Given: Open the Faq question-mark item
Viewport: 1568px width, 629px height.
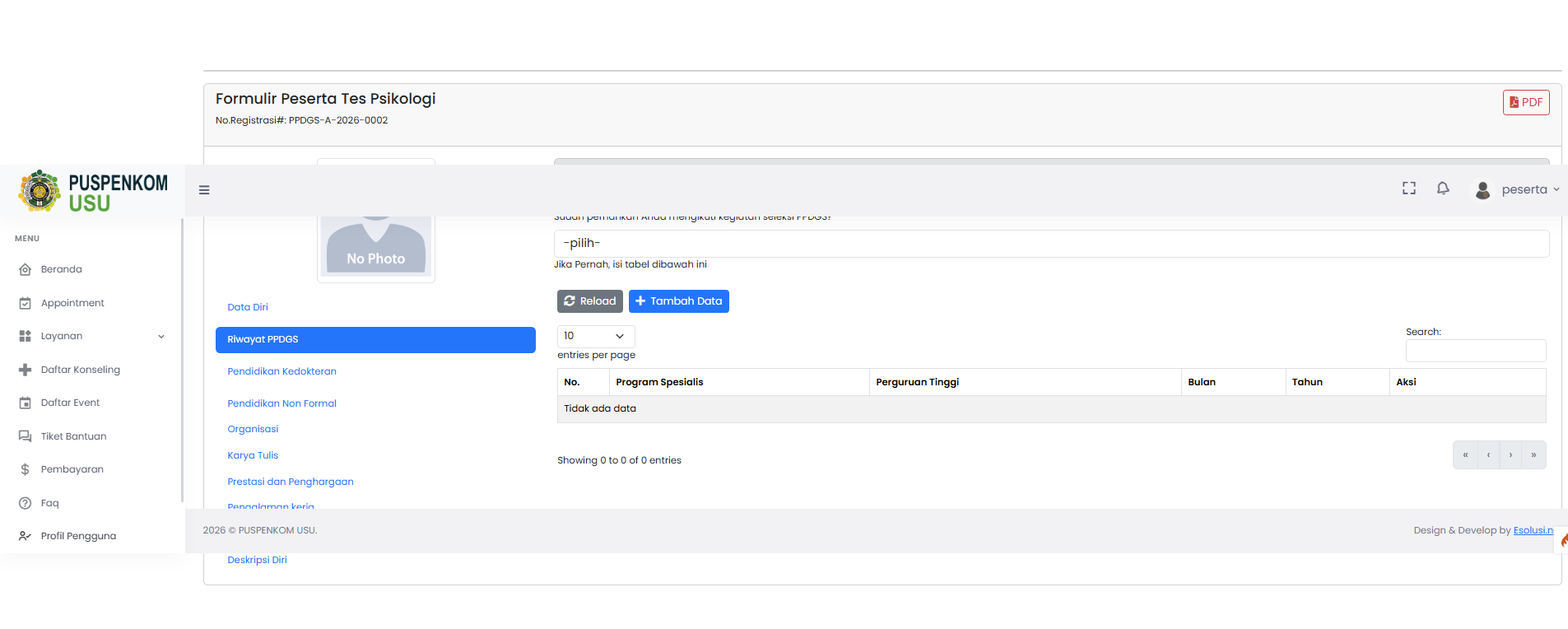Looking at the screenshot, I should pos(25,503).
